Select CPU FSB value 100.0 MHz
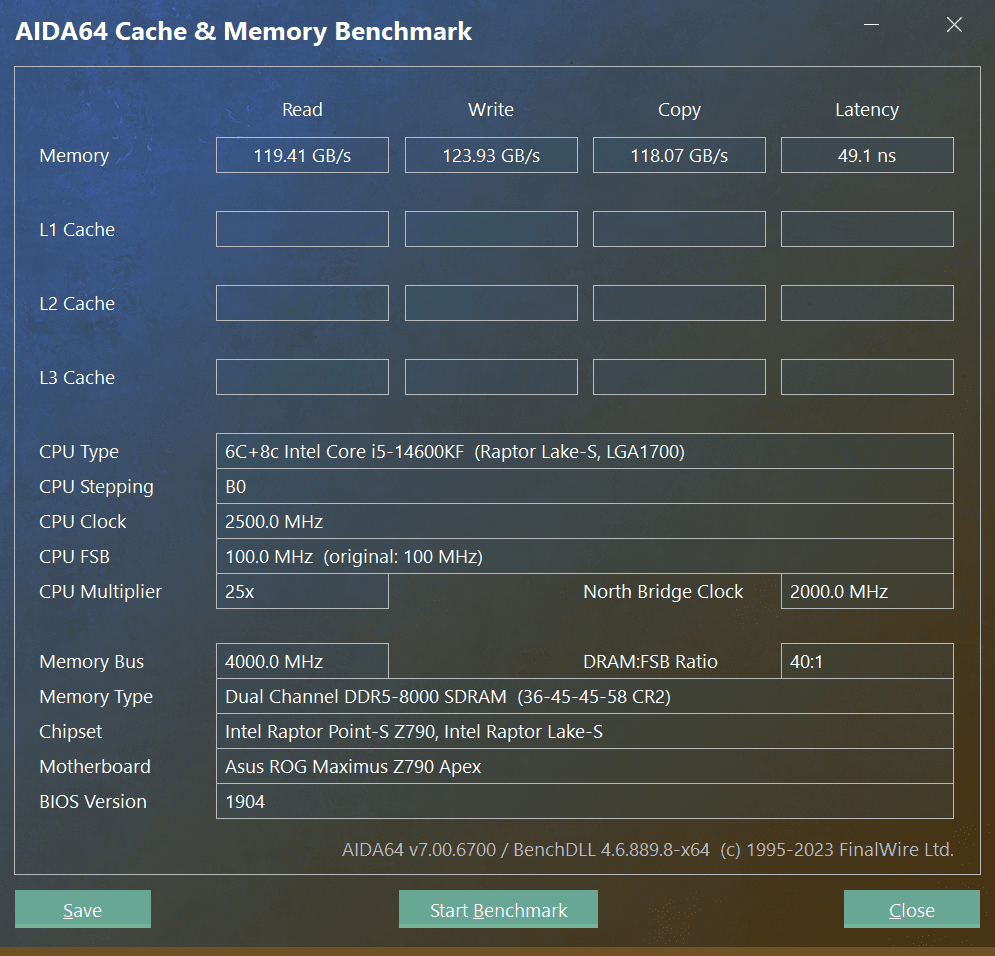The width and height of the screenshot is (995, 956). pos(584,556)
